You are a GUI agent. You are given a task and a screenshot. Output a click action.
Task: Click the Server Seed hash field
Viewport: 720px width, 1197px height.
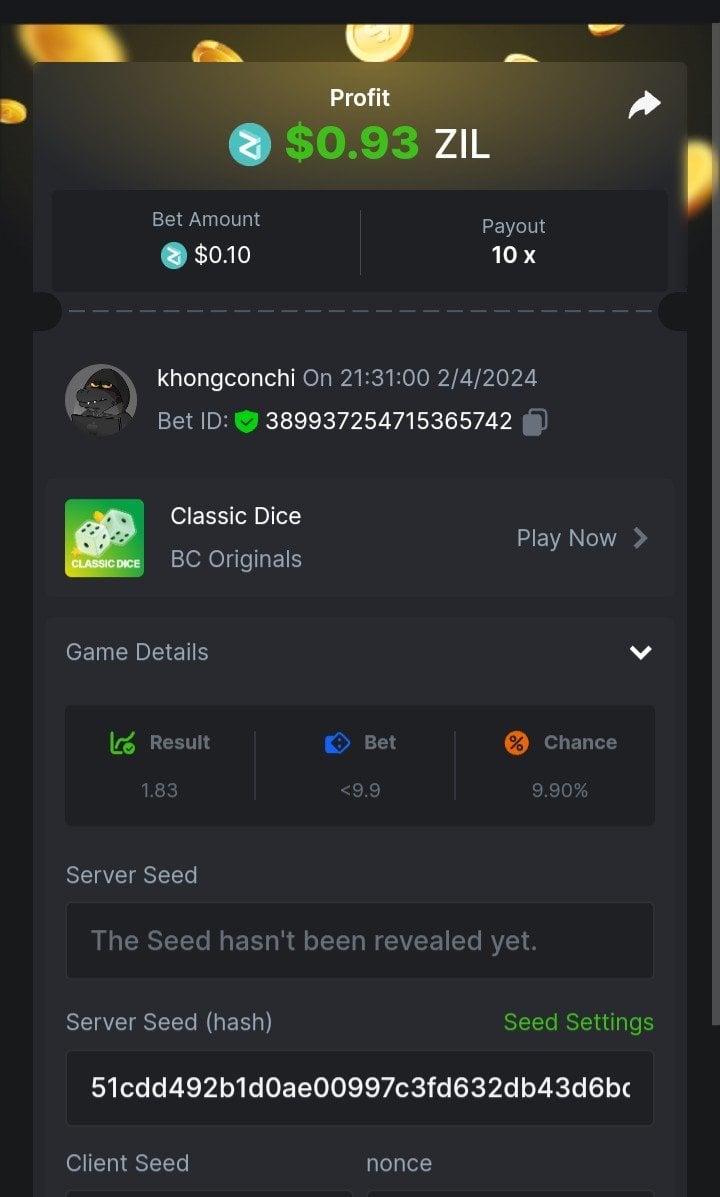point(360,1088)
